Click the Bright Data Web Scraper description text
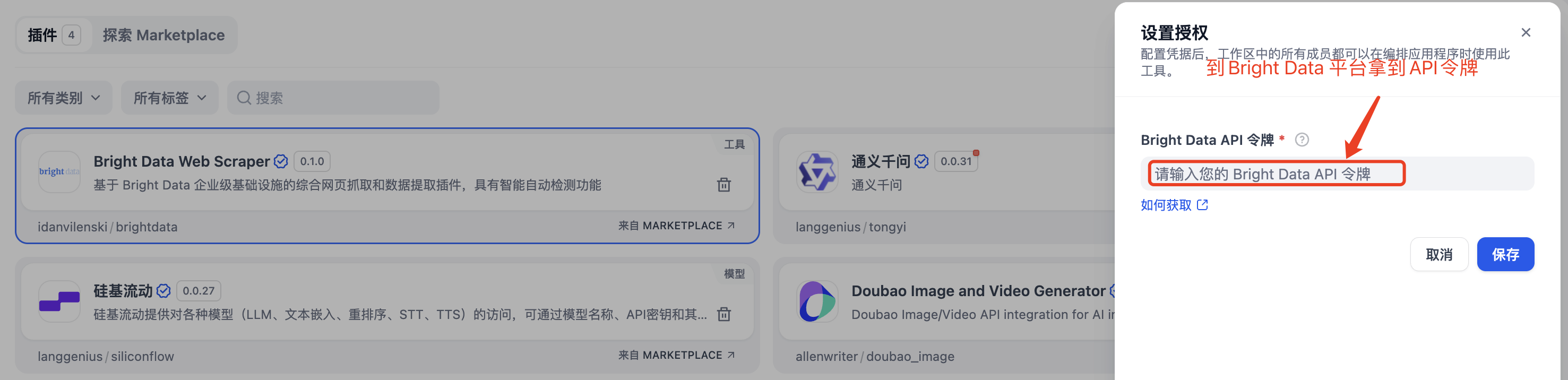Image resolution: width=1568 pixels, height=380 pixels. (x=347, y=185)
